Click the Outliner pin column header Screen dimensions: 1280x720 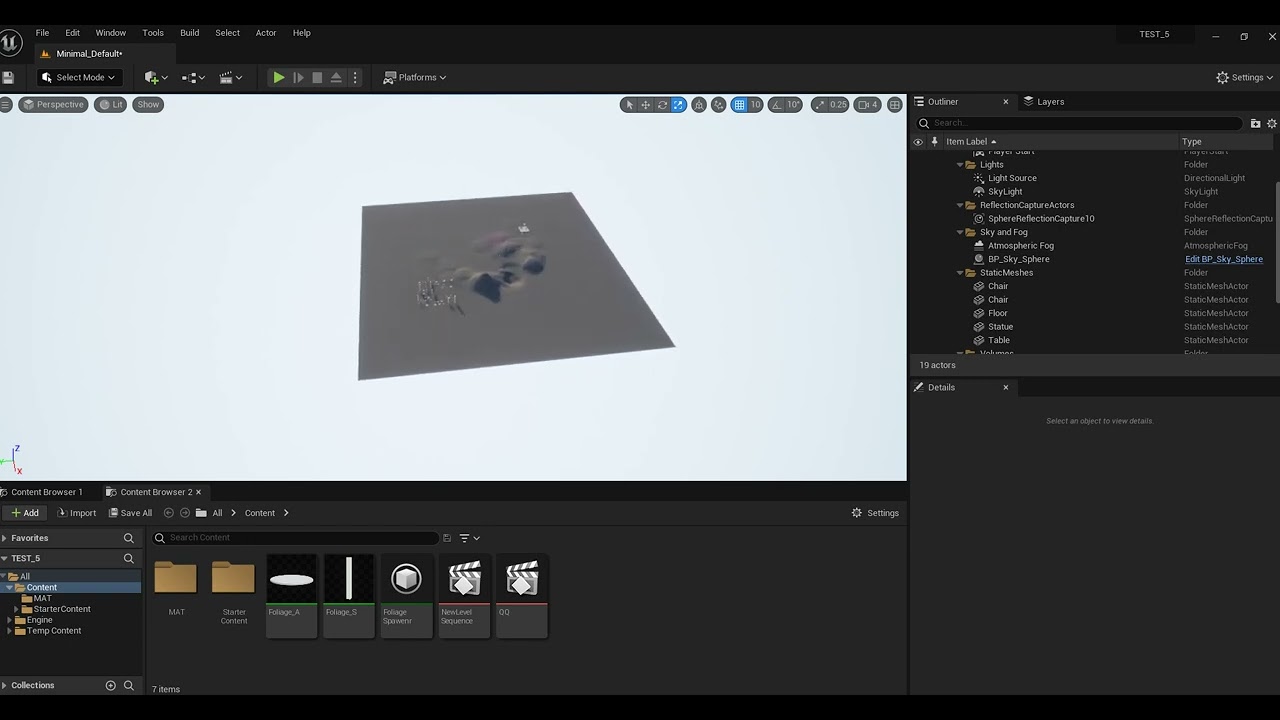(935, 142)
